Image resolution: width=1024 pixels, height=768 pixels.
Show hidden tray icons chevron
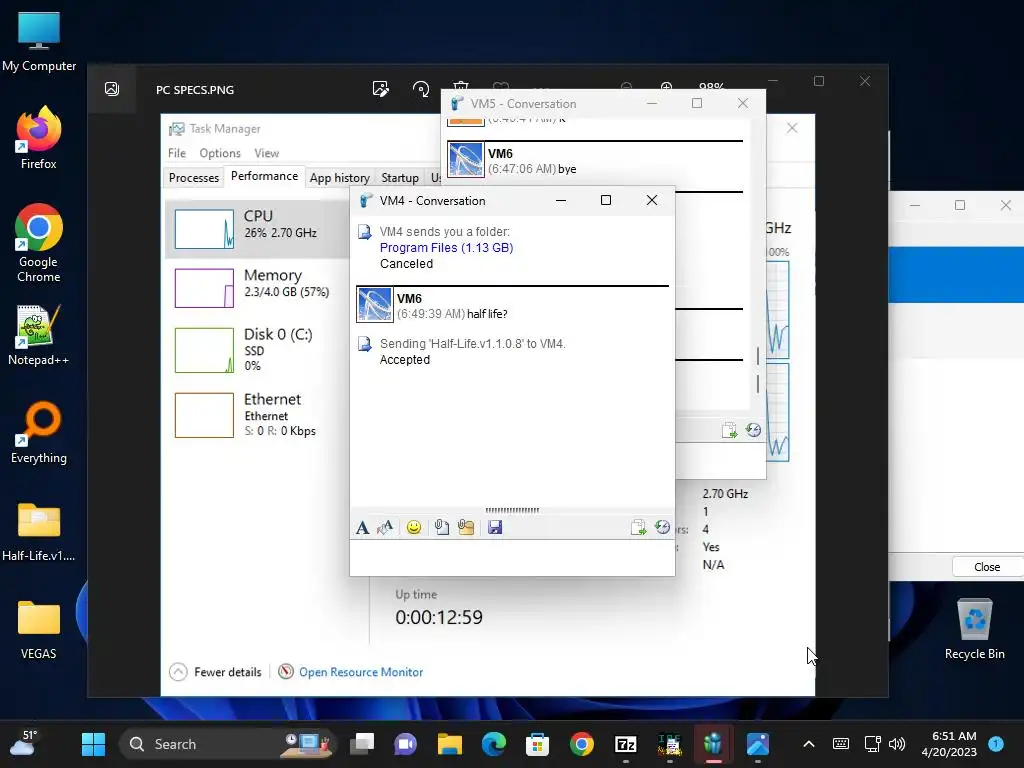pos(808,744)
